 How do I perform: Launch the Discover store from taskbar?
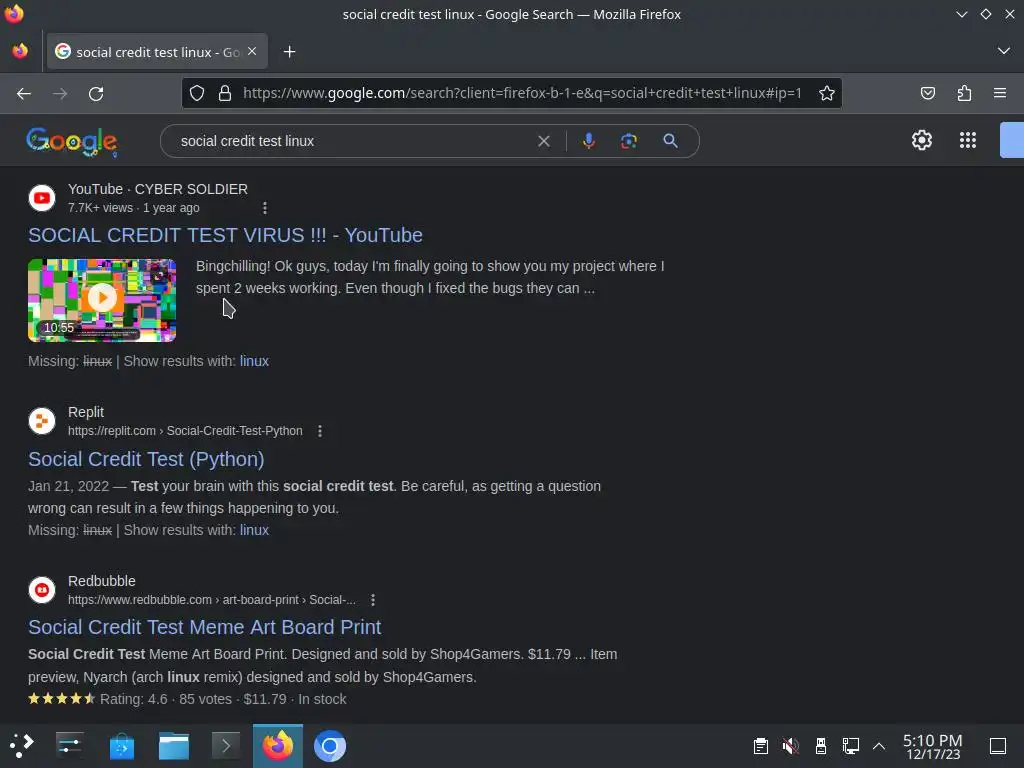[121, 745]
